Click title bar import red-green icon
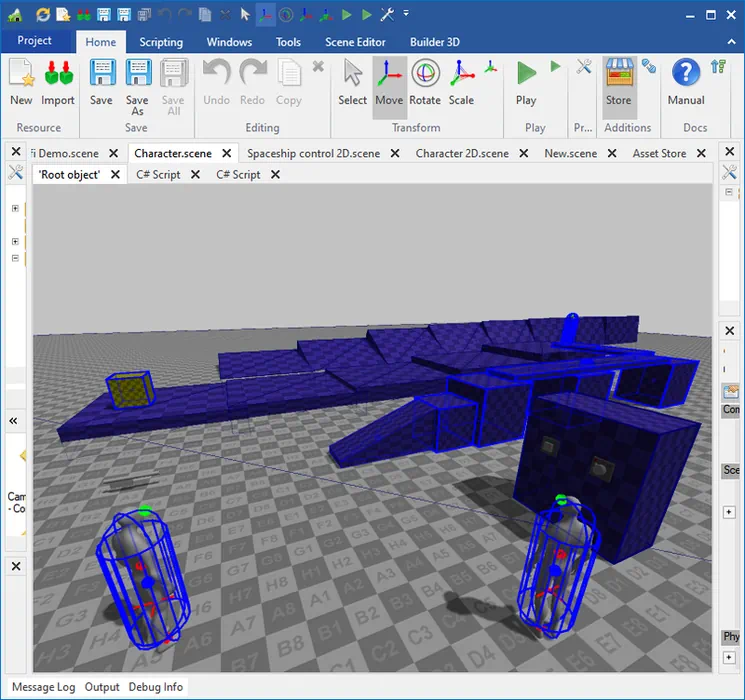 click(x=84, y=15)
